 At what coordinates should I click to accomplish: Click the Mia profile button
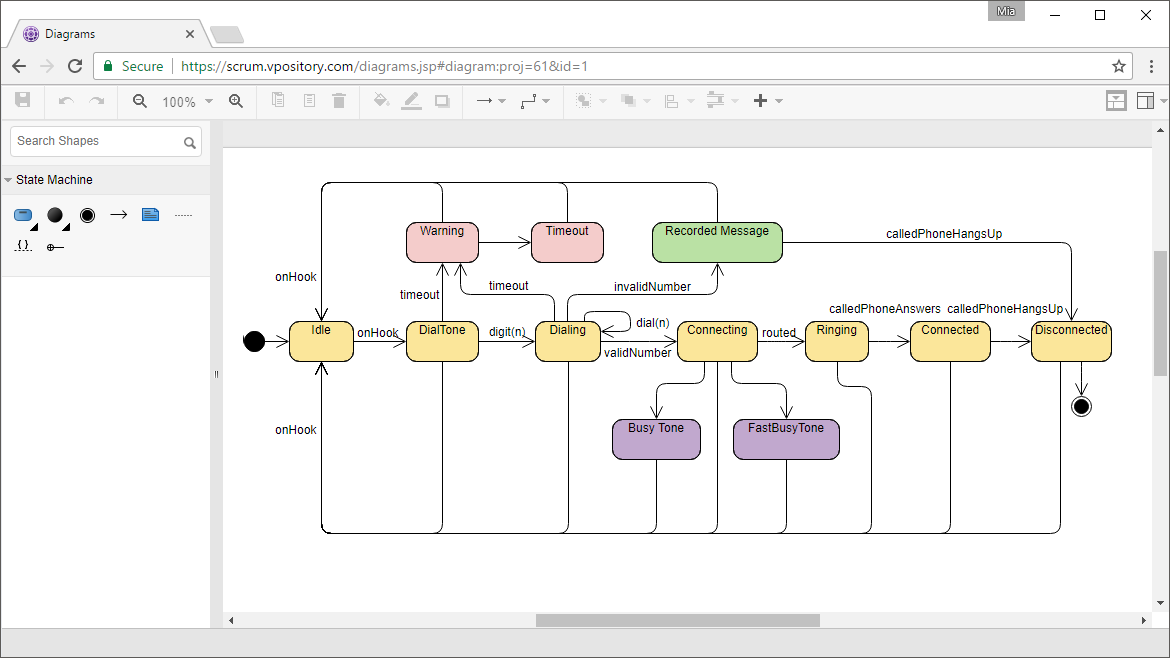1006,11
